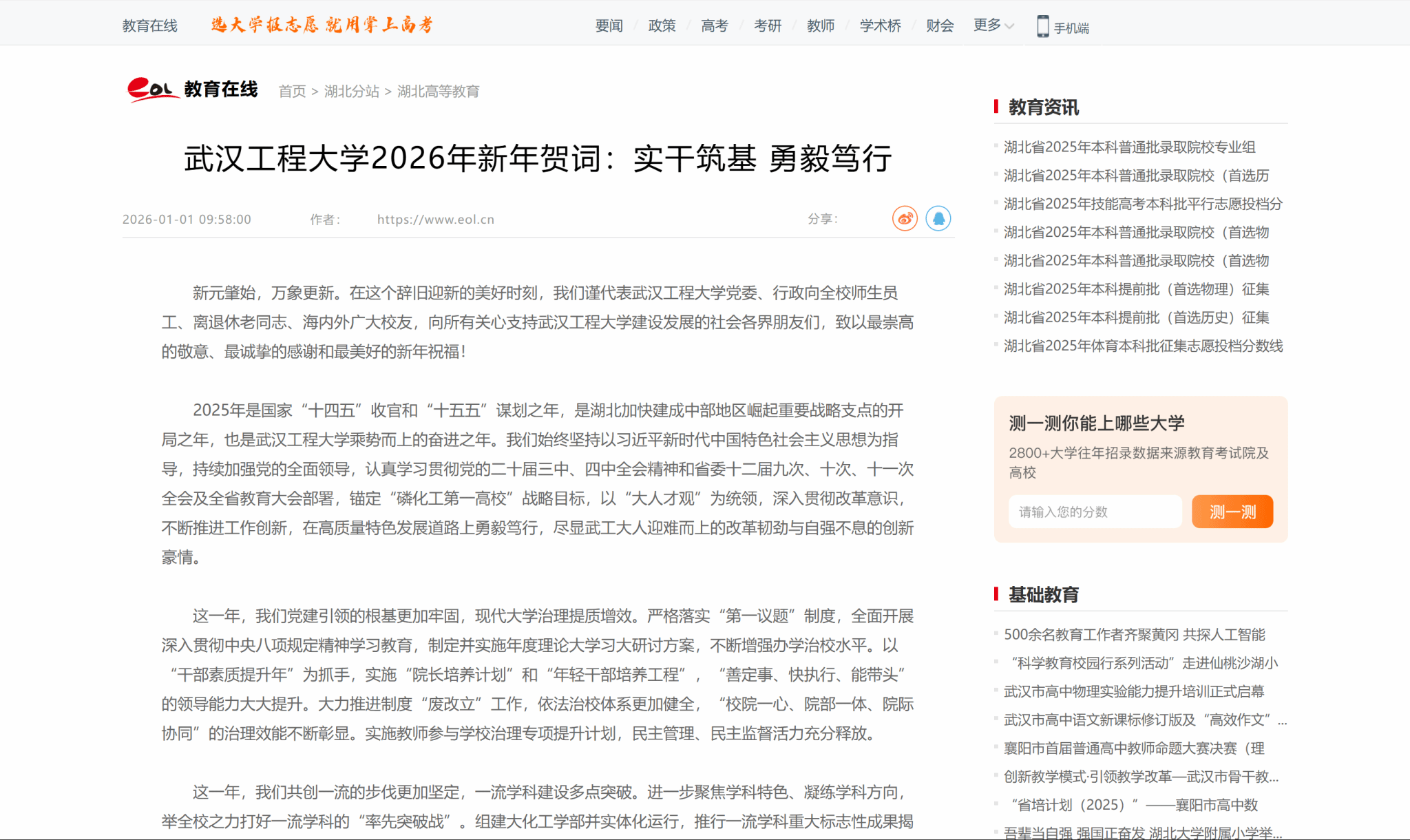Viewport: 1410px width, 840px height.
Task: Open 湖北省2025年体育本科批征集志愿 article link
Action: tap(1143, 346)
